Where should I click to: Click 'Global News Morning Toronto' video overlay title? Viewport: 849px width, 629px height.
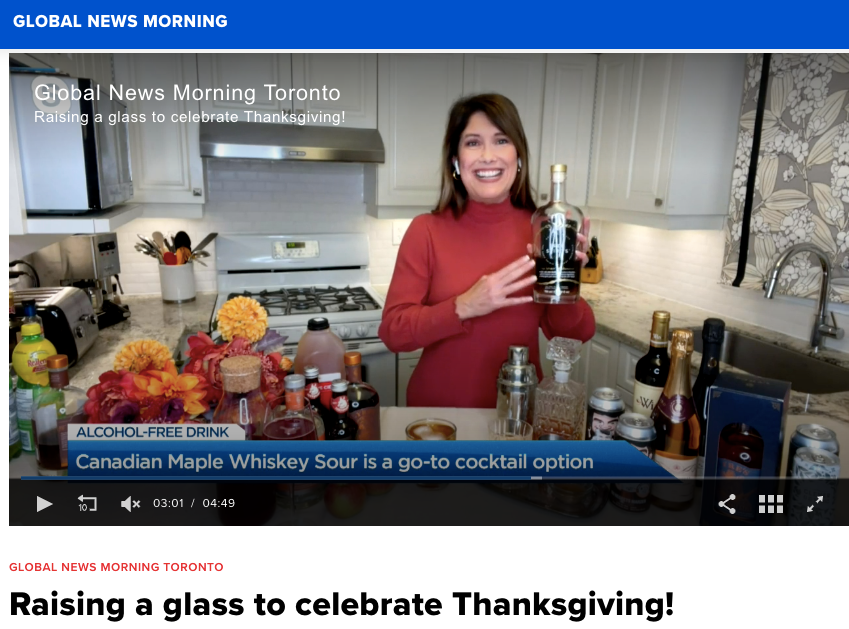coord(187,93)
